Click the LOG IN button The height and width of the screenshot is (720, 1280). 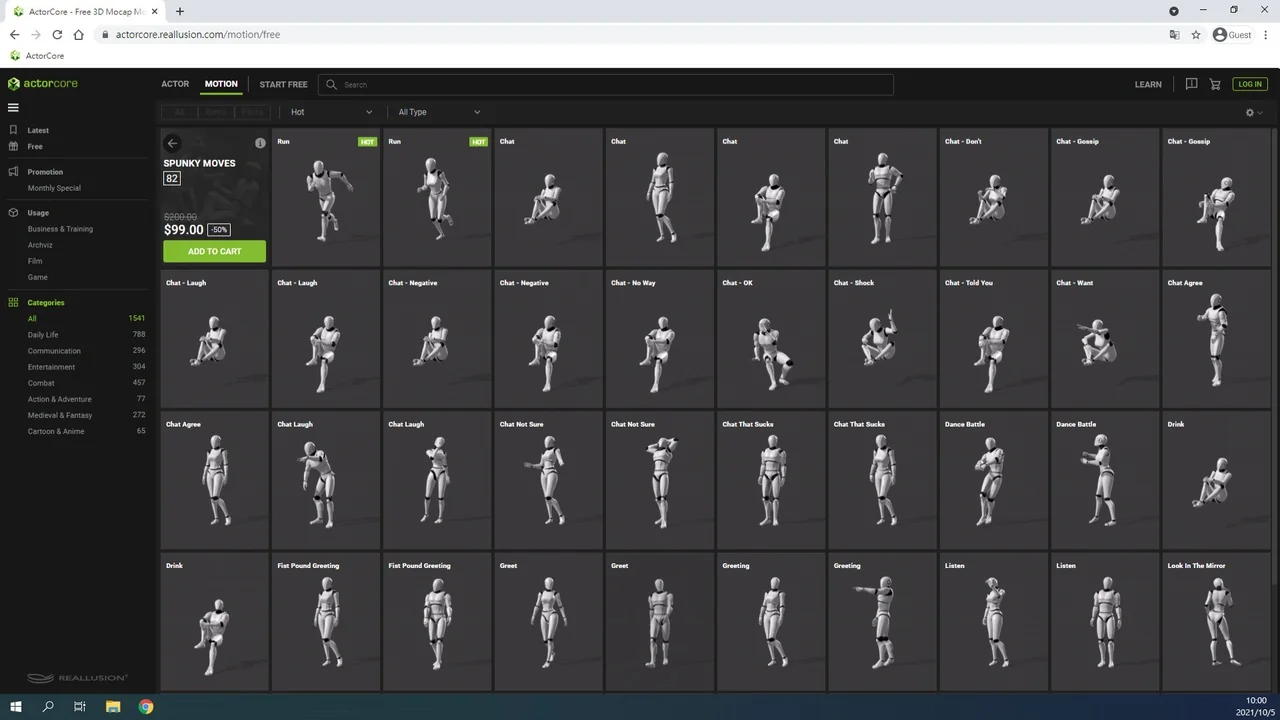[1249, 84]
